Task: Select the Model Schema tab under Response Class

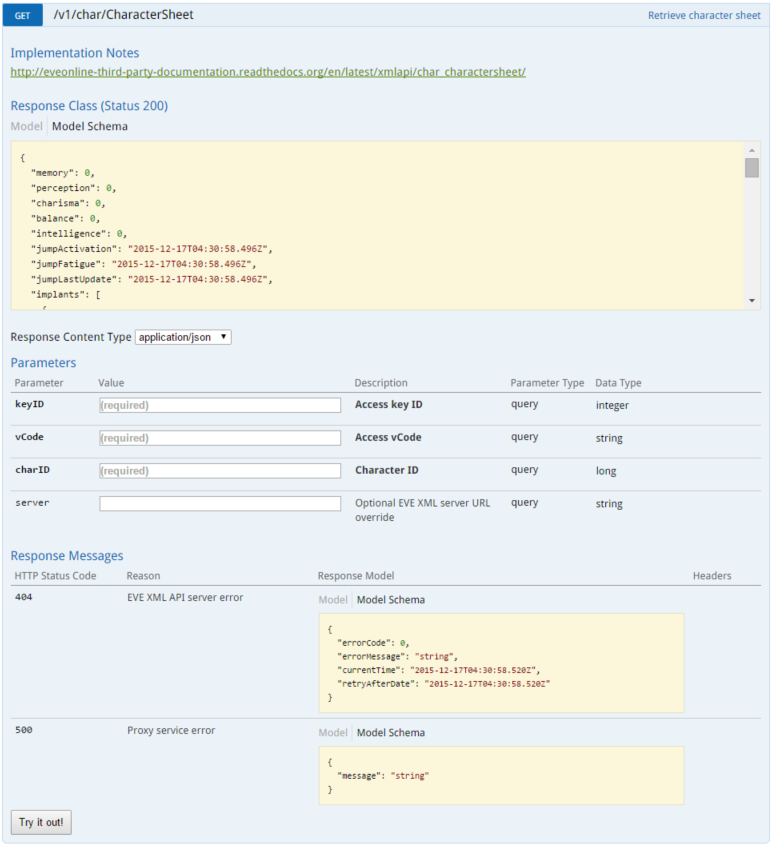Action: pyautogui.click(x=90, y=126)
